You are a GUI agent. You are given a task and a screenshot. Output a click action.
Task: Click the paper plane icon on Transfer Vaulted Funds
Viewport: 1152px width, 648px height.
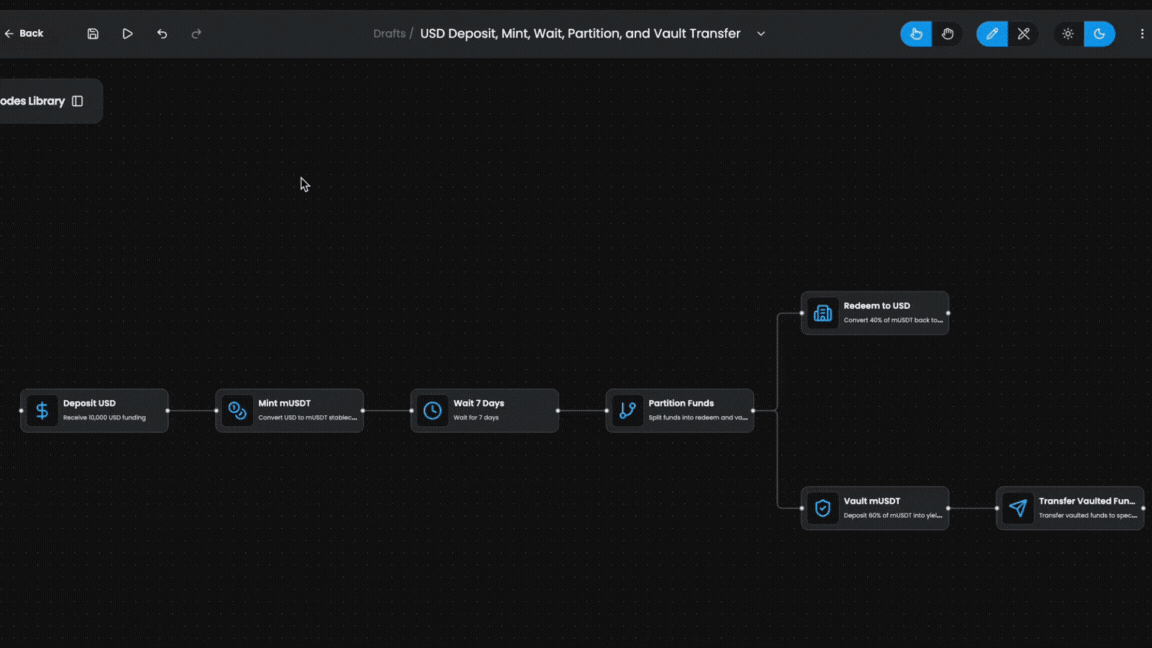[x=1017, y=508]
